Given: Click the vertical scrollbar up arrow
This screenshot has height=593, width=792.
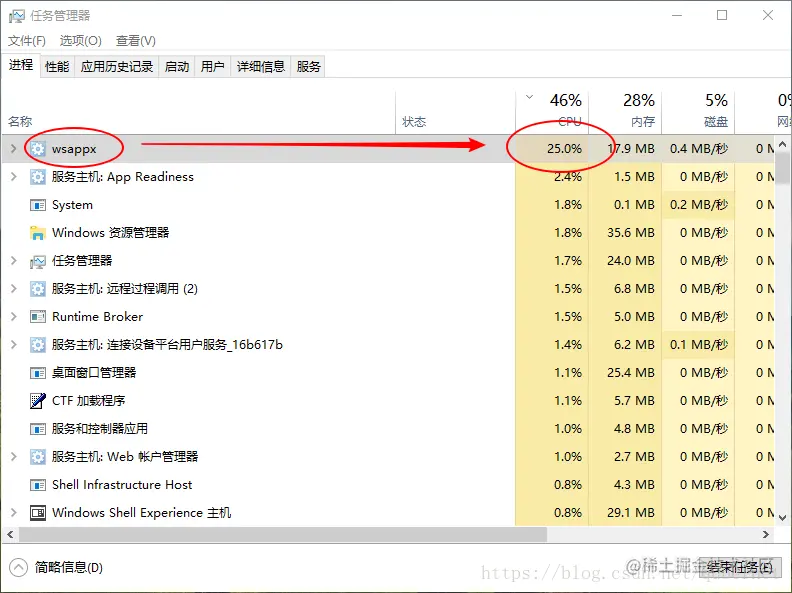Looking at the screenshot, I should pos(782,144).
